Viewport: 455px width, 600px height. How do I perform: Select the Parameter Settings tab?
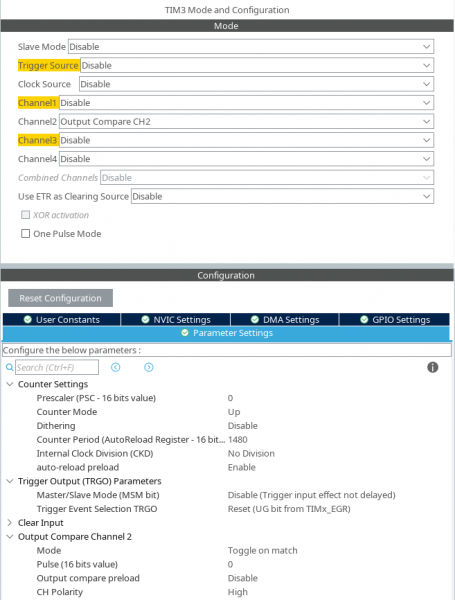(x=226, y=333)
